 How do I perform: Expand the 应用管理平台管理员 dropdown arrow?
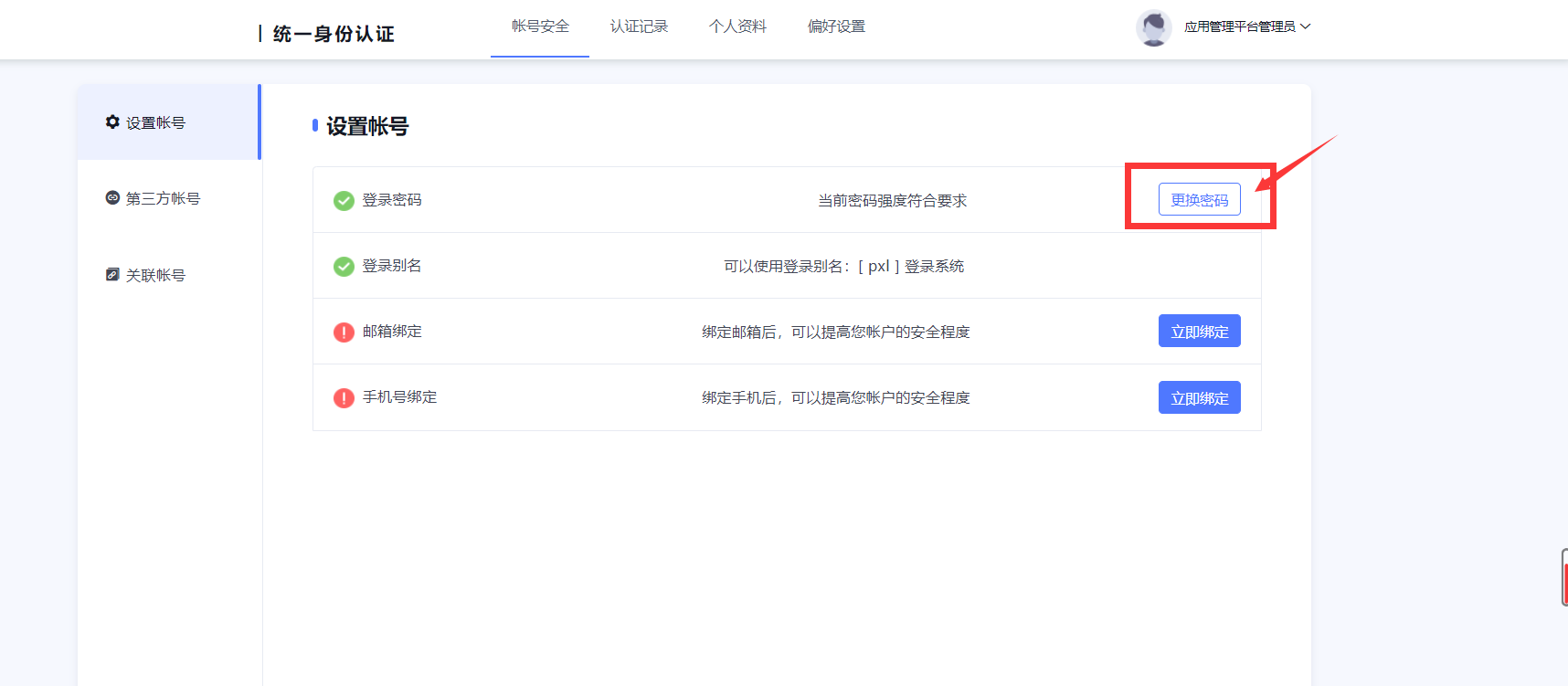tap(1306, 26)
